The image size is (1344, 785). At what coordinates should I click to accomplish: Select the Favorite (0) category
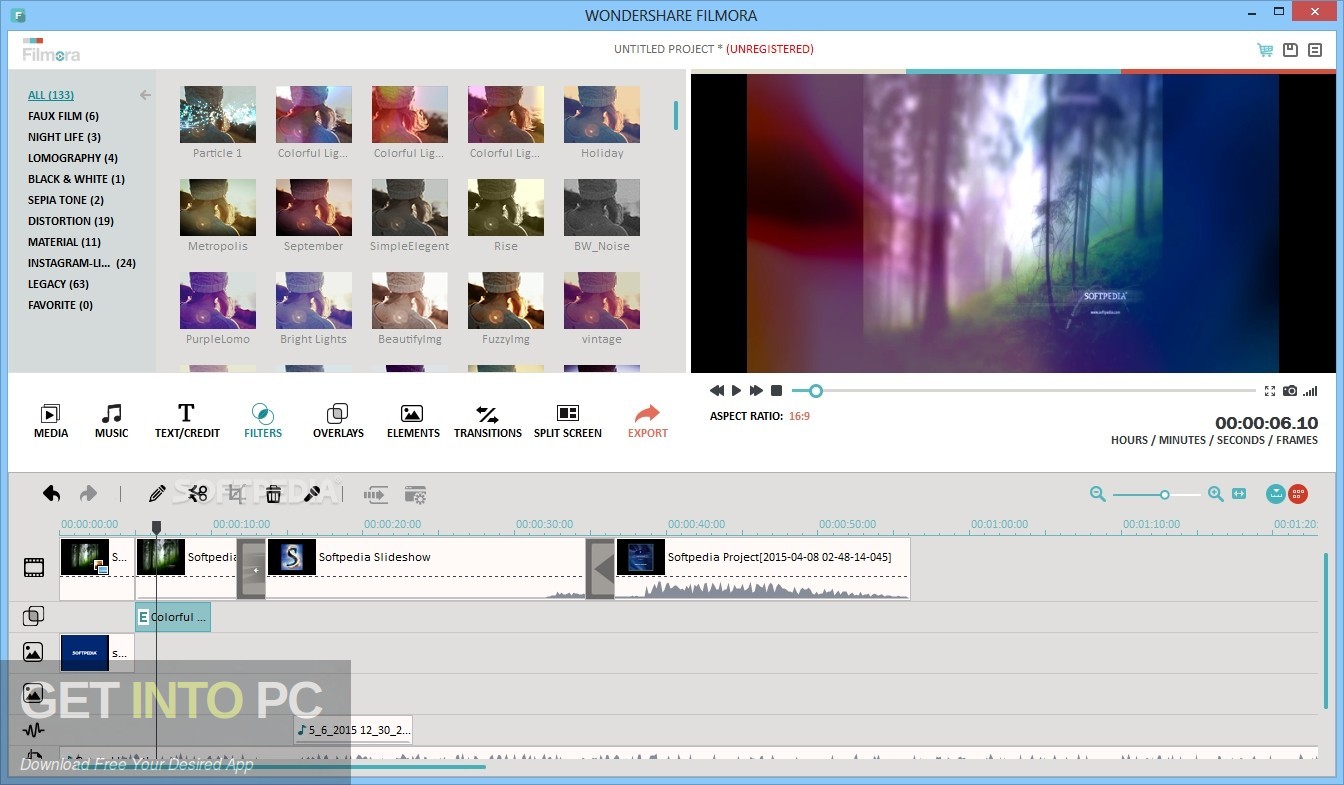(x=60, y=305)
